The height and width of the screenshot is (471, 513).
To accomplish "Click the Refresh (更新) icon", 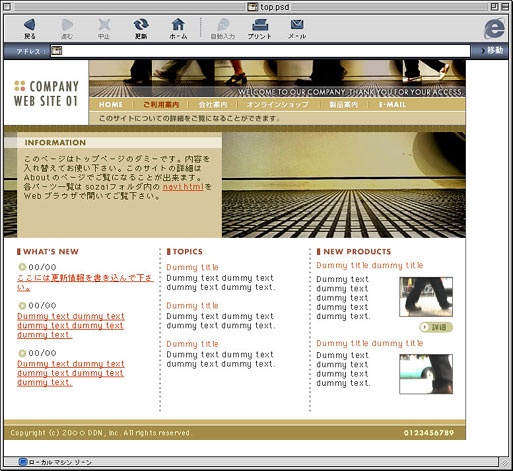I will coord(141,25).
